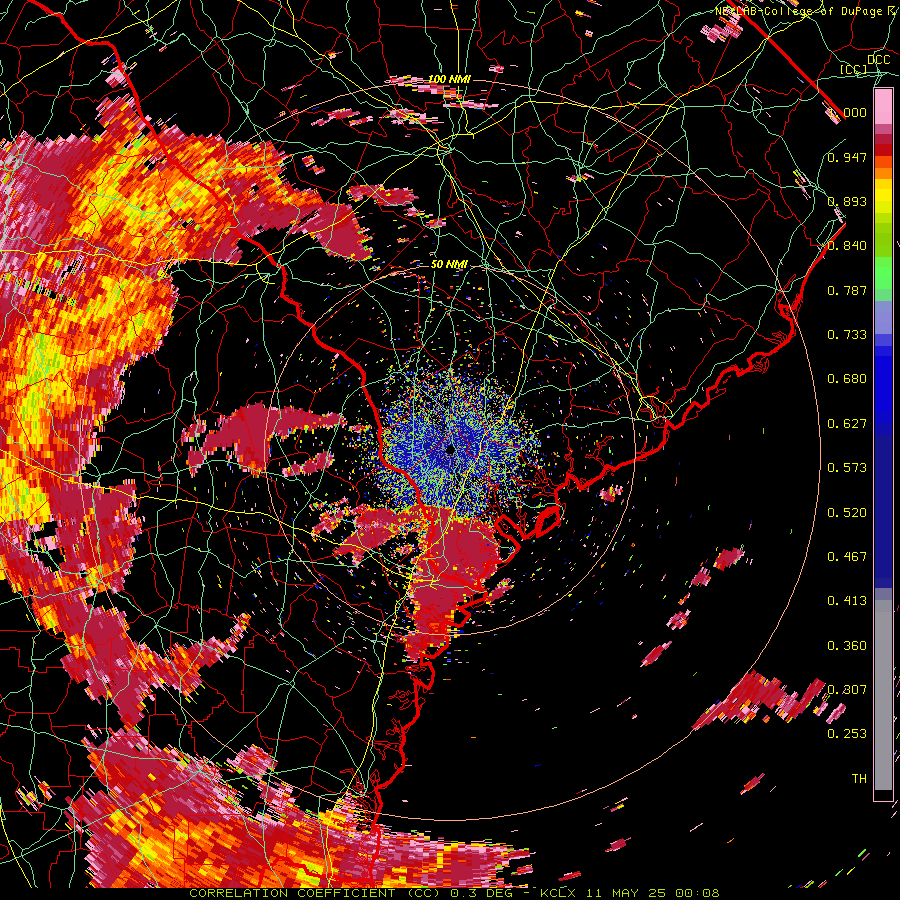Screen dimensions: 900x900
Task: Click the black radar site dot at center
Action: 451,450
